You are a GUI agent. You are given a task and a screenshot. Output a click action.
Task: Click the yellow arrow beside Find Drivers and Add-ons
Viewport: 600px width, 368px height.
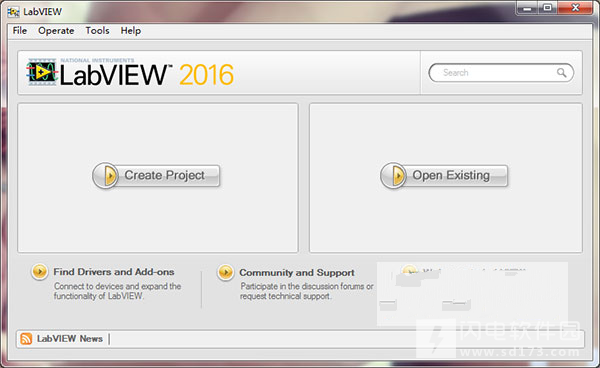tap(39, 272)
